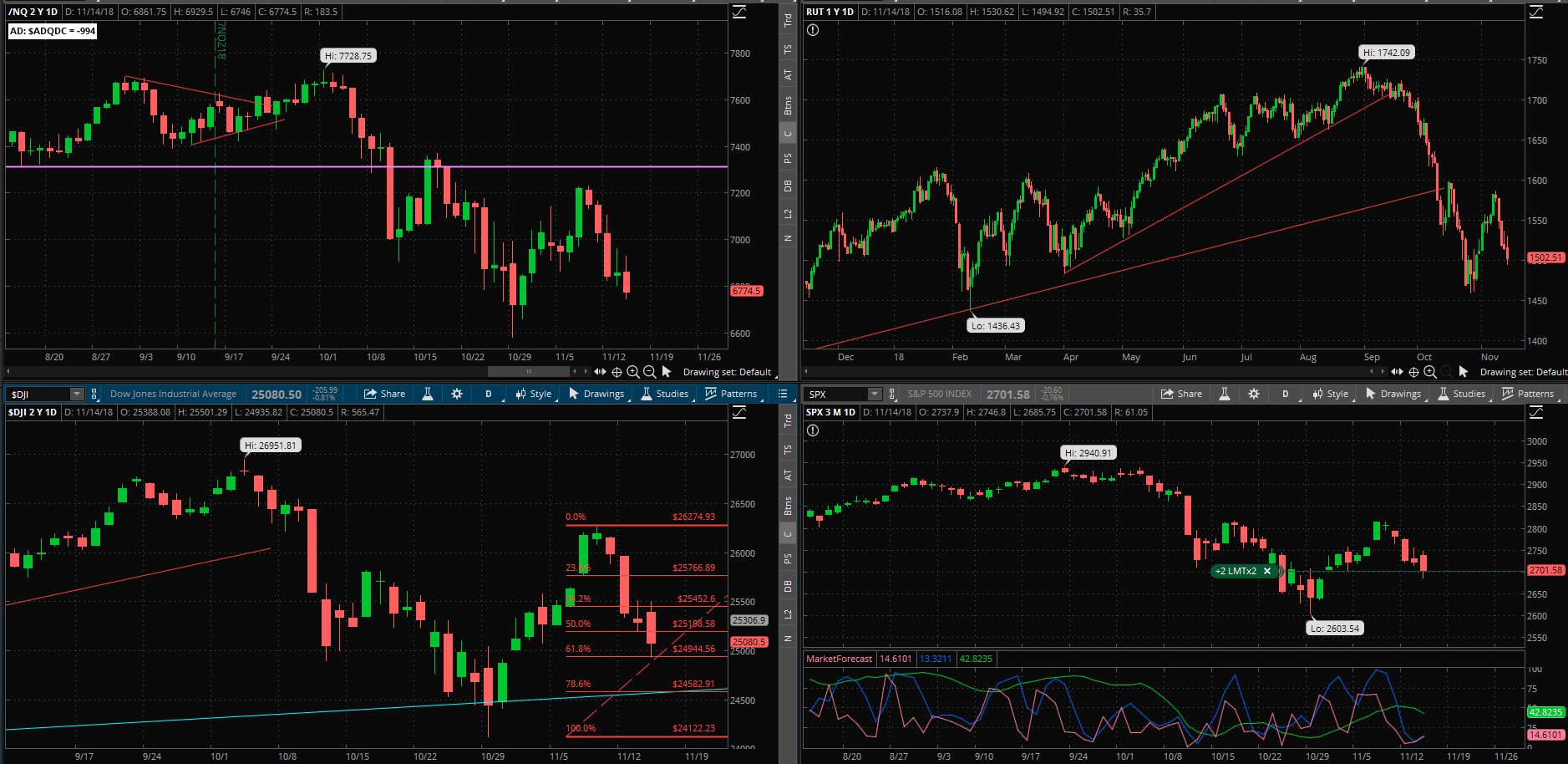The height and width of the screenshot is (764, 1568).
Task: Click the crosshair icon on /NQ chart
Action: click(617, 372)
